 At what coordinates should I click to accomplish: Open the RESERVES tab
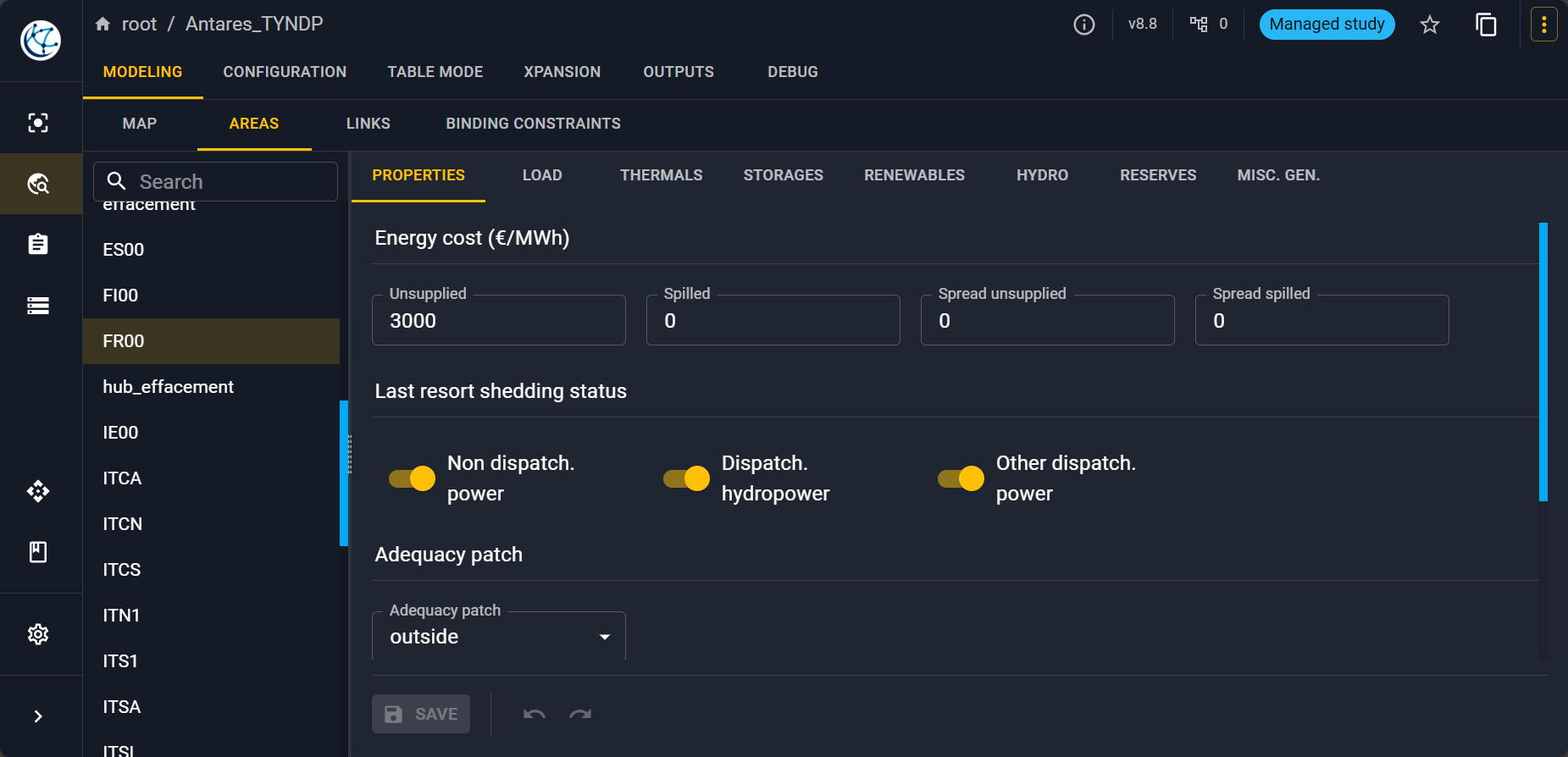click(1159, 175)
